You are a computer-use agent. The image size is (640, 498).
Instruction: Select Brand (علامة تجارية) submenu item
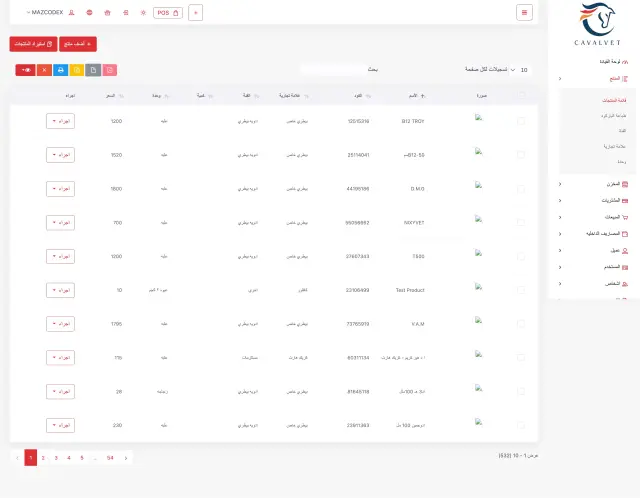tap(615, 146)
